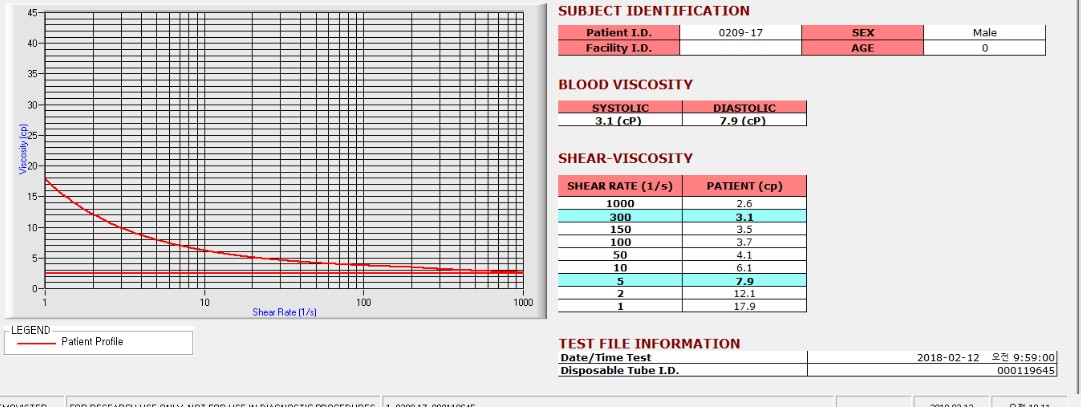
Task: Click the SHEAR RATE (1/s) column header
Action: 620,186
